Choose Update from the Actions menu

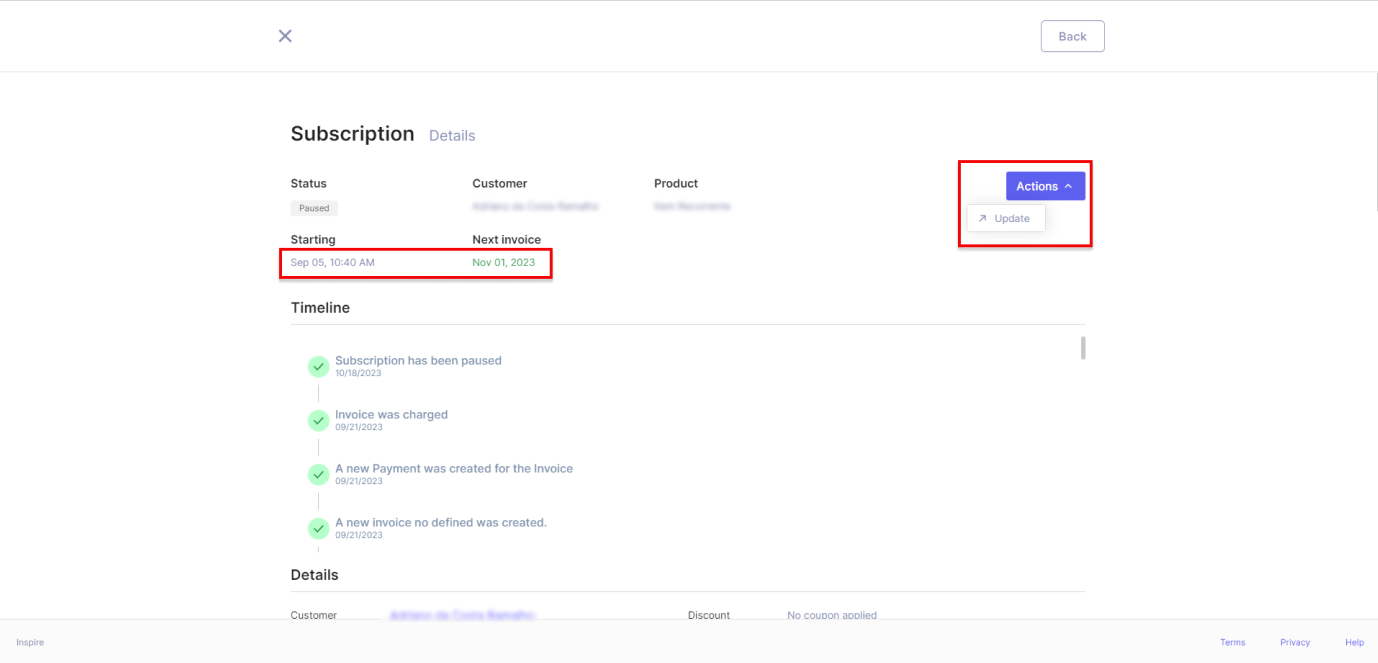coord(1006,218)
